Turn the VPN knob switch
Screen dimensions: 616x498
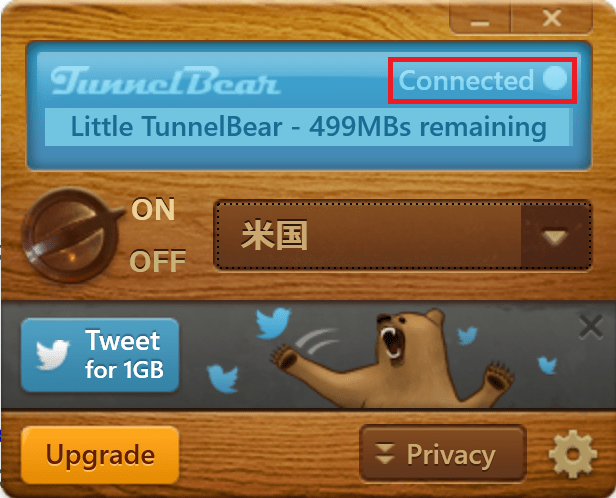[x=70, y=235]
